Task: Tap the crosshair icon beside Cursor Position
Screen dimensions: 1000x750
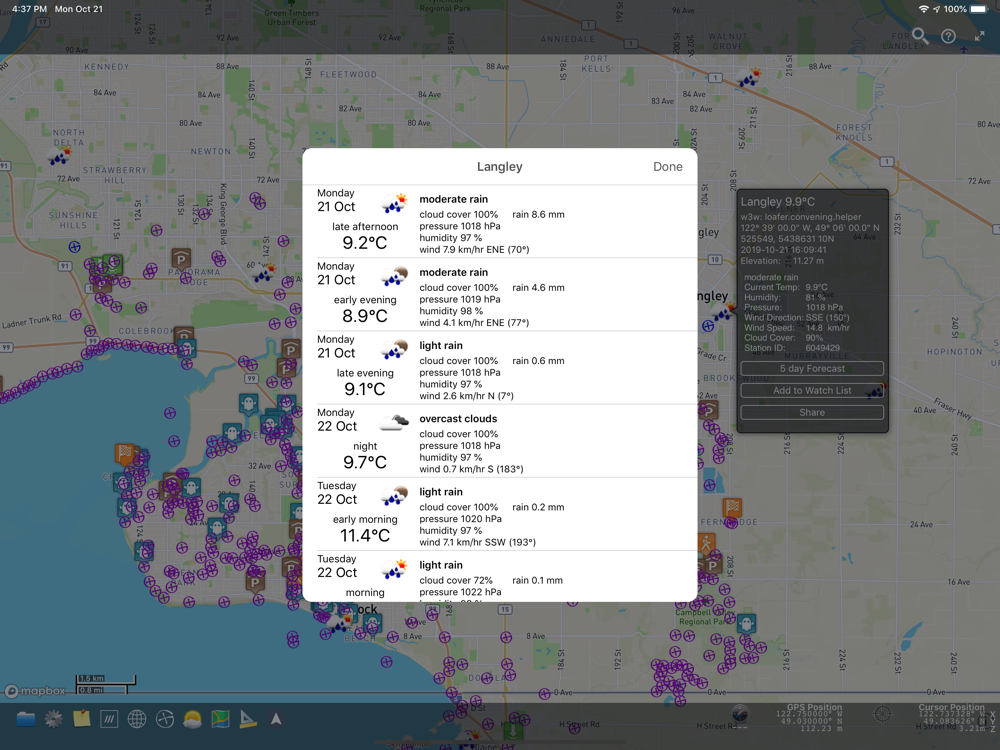Action: pyautogui.click(x=882, y=713)
